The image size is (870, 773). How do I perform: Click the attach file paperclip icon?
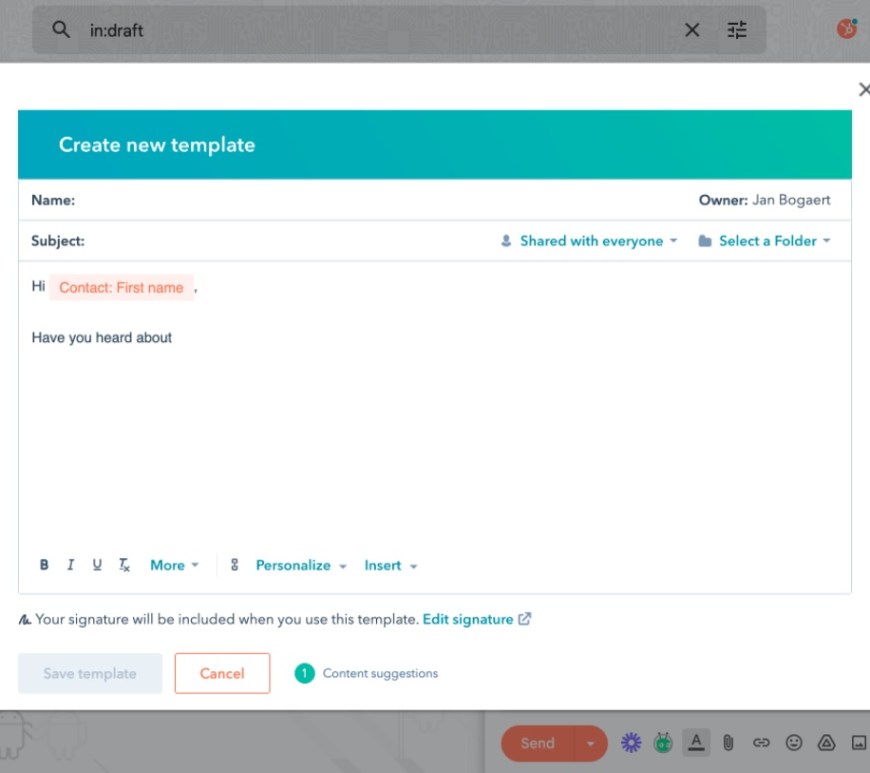pyautogui.click(x=729, y=743)
